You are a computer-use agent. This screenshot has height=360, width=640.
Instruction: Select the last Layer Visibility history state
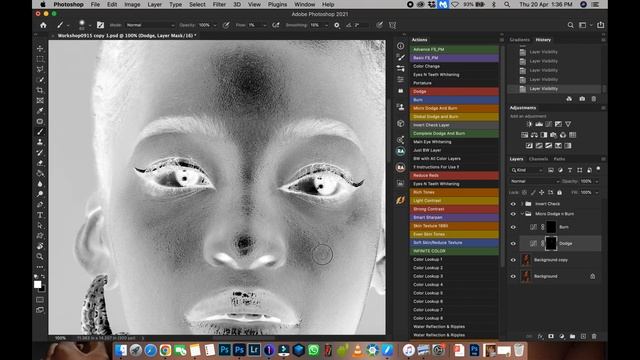(554, 89)
